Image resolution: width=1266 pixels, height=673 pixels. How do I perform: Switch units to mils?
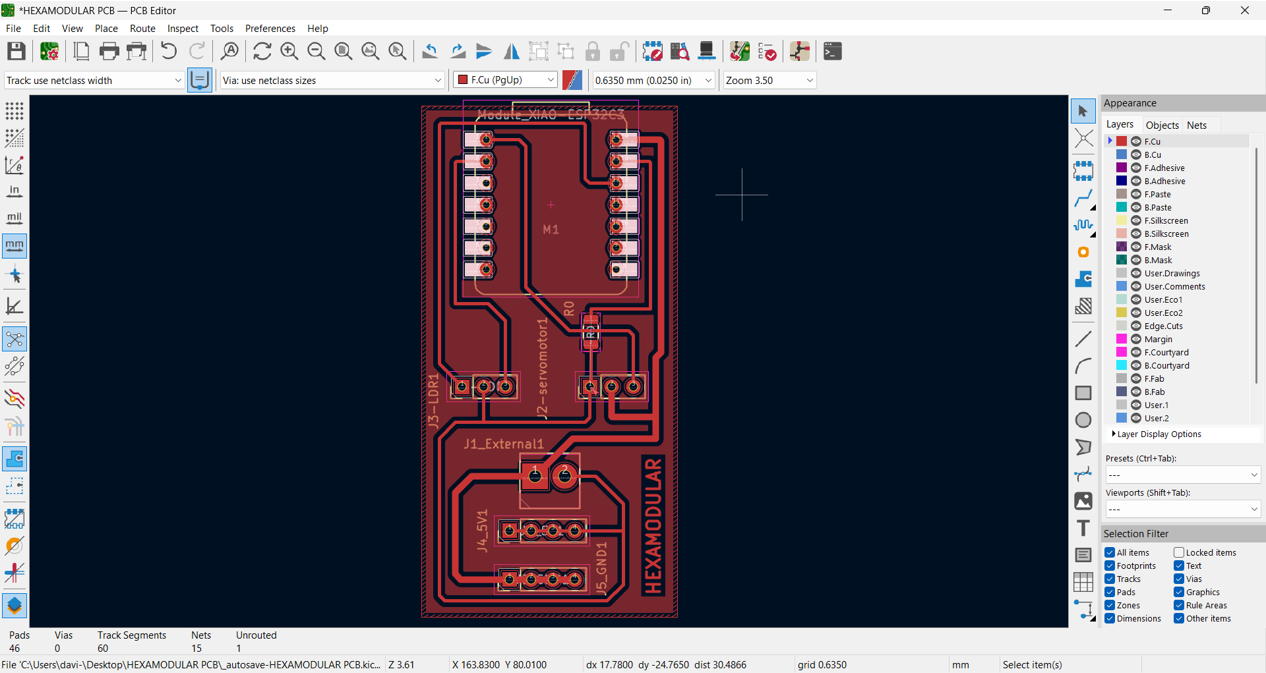(14, 218)
